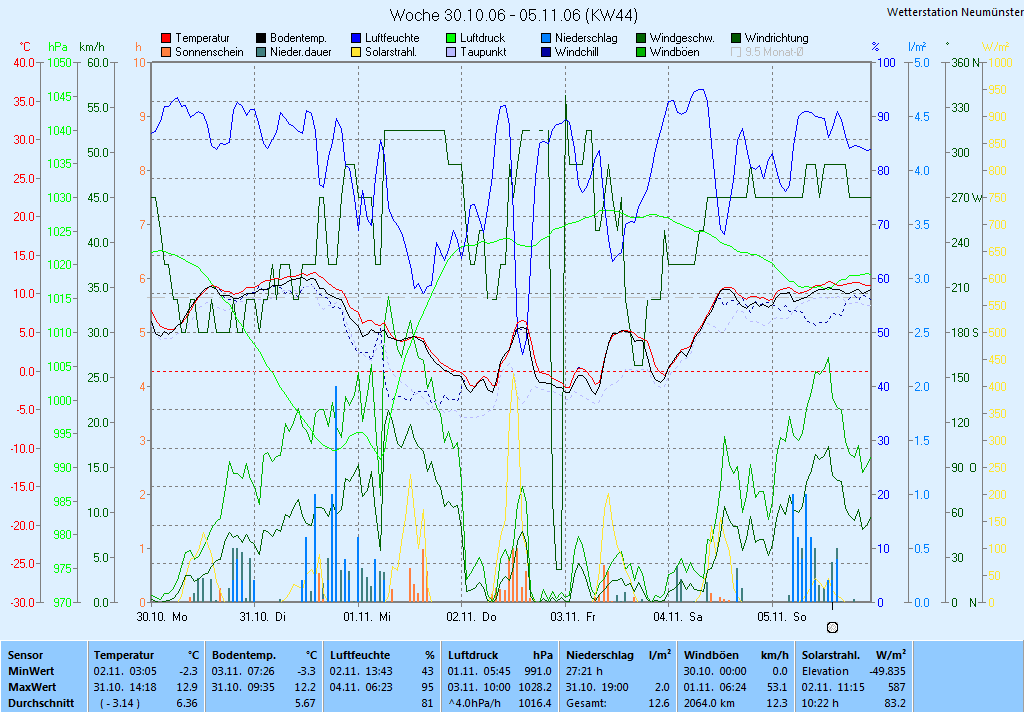
Task: Click the yellow Solarstrahl. legend swatch
Action: pyautogui.click(x=356, y=52)
